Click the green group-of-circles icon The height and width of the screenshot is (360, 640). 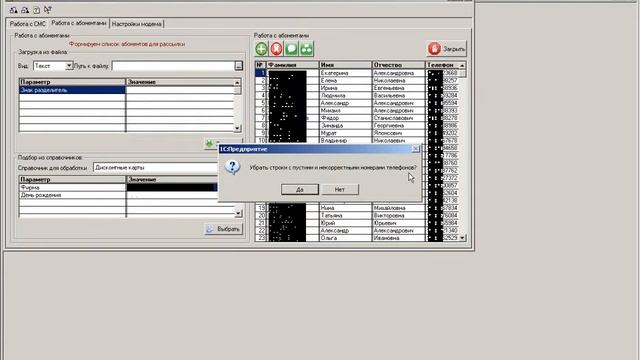point(307,49)
